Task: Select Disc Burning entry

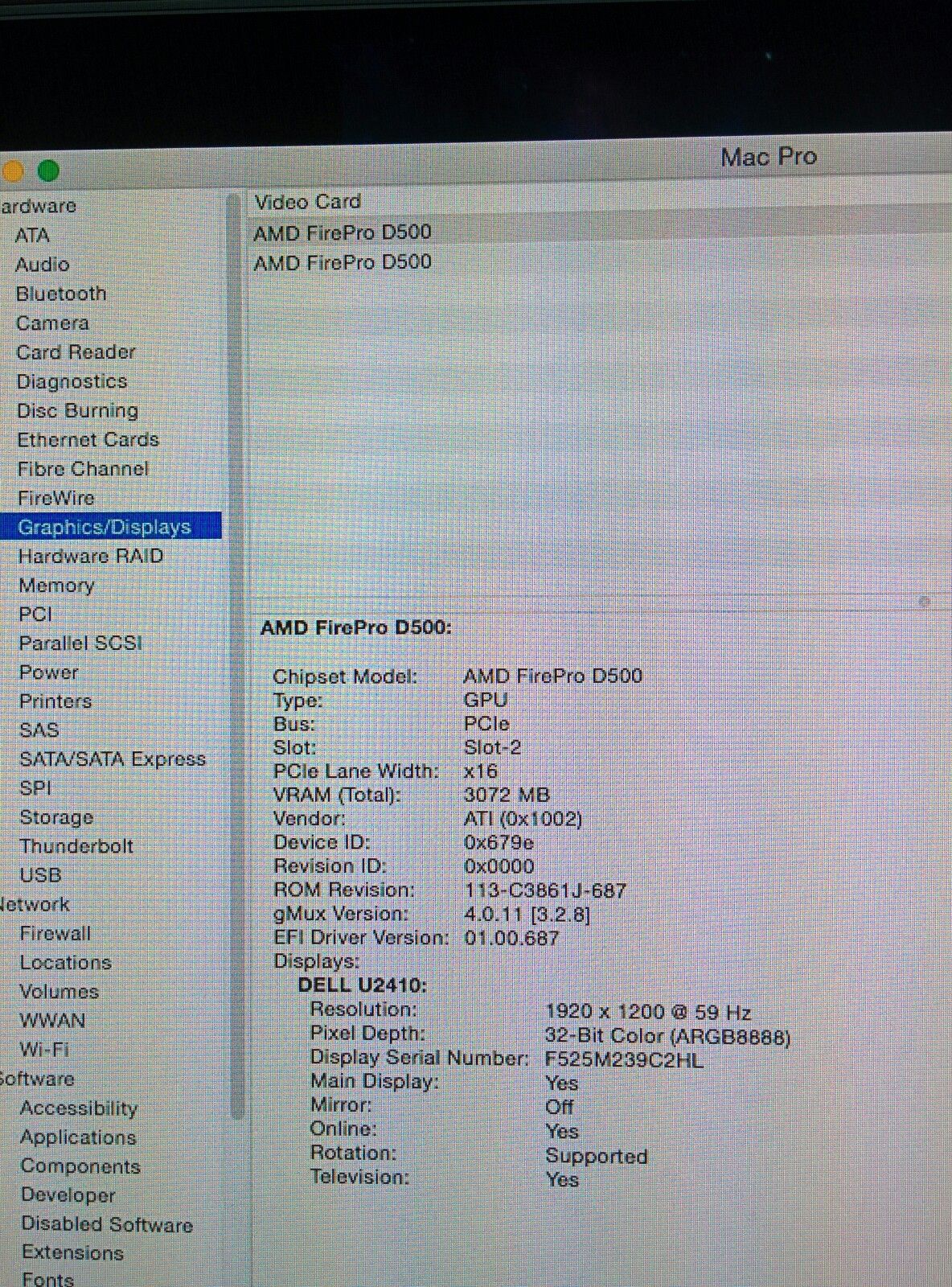Action: coord(77,411)
